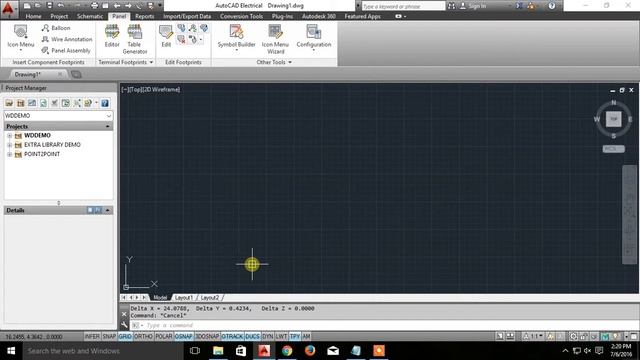
Task: Toggle SNAP mode in status bar
Action: (x=109, y=336)
